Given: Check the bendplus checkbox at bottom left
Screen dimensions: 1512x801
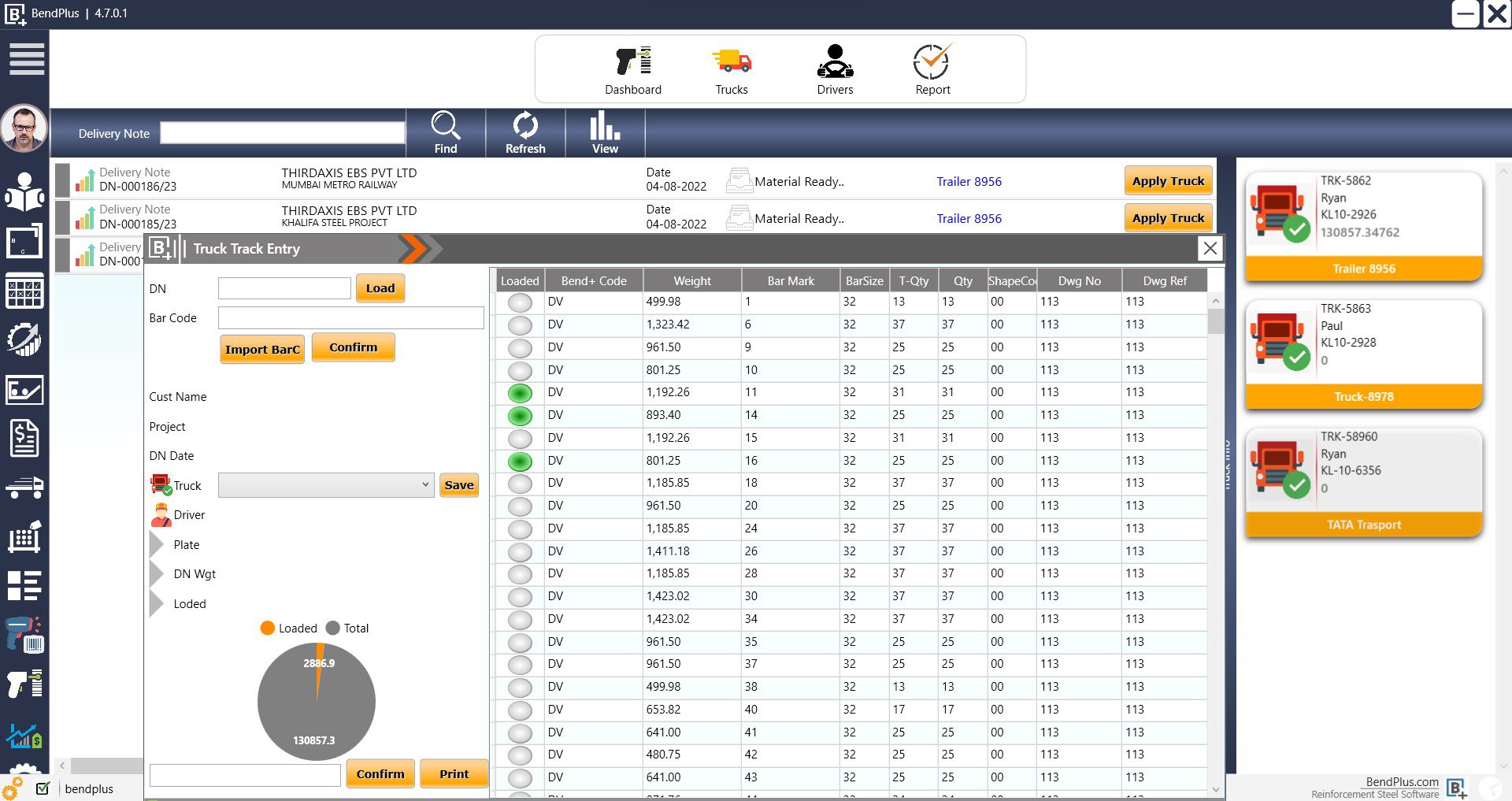Looking at the screenshot, I should [43, 788].
